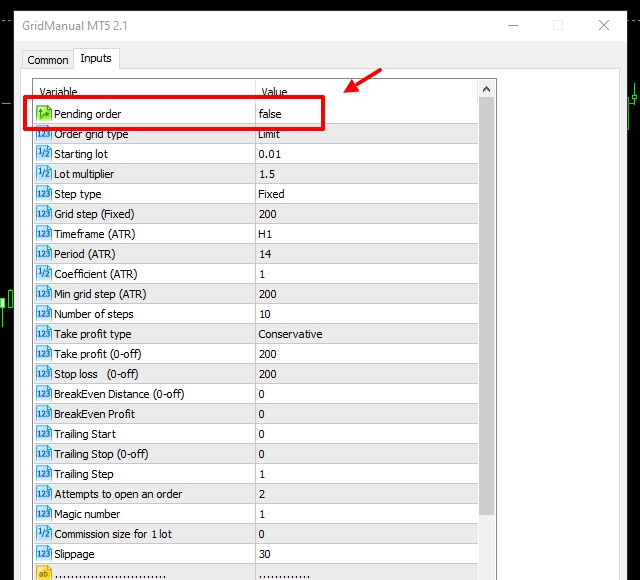Click the scrollbar up arrow
The height and width of the screenshot is (580, 640).
click(486, 89)
